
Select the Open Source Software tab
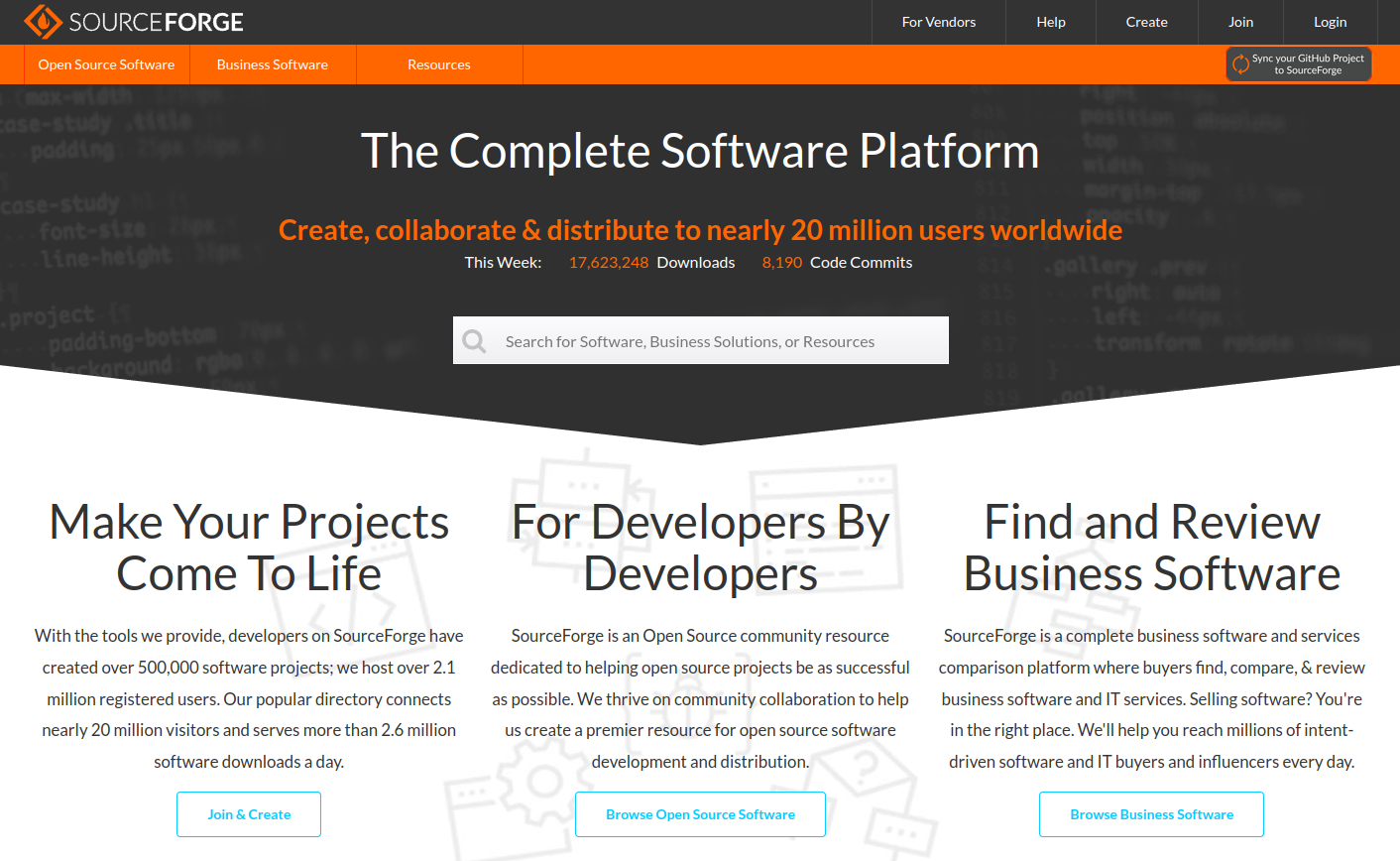click(106, 63)
